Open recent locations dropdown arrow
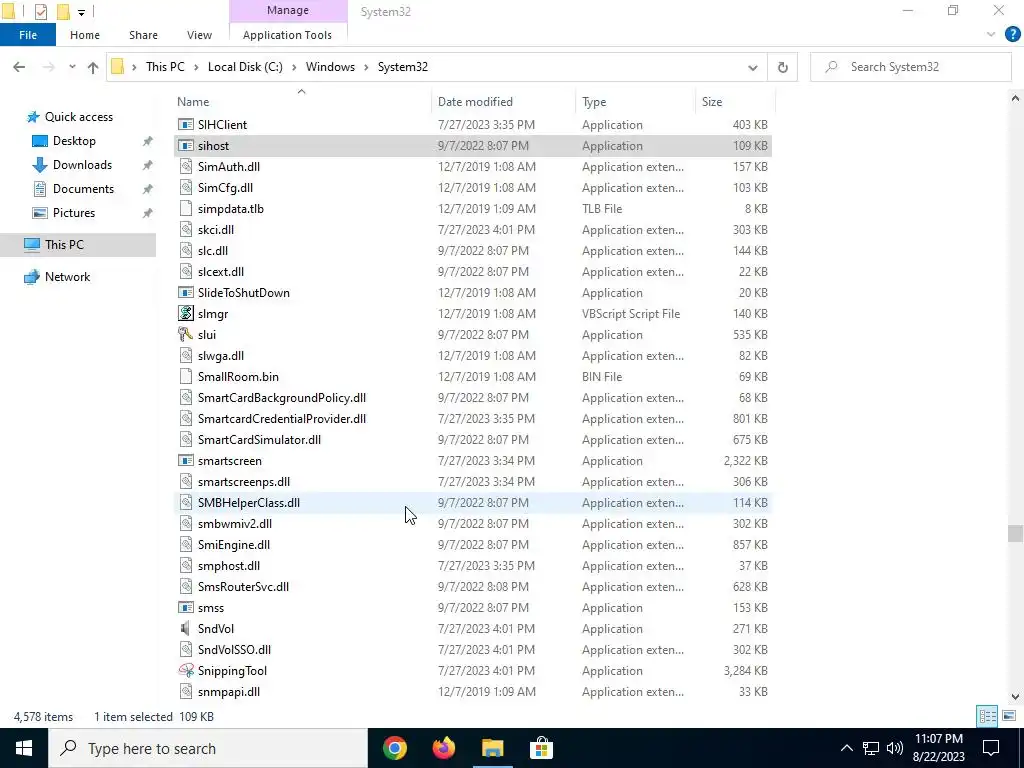 pos(72,67)
